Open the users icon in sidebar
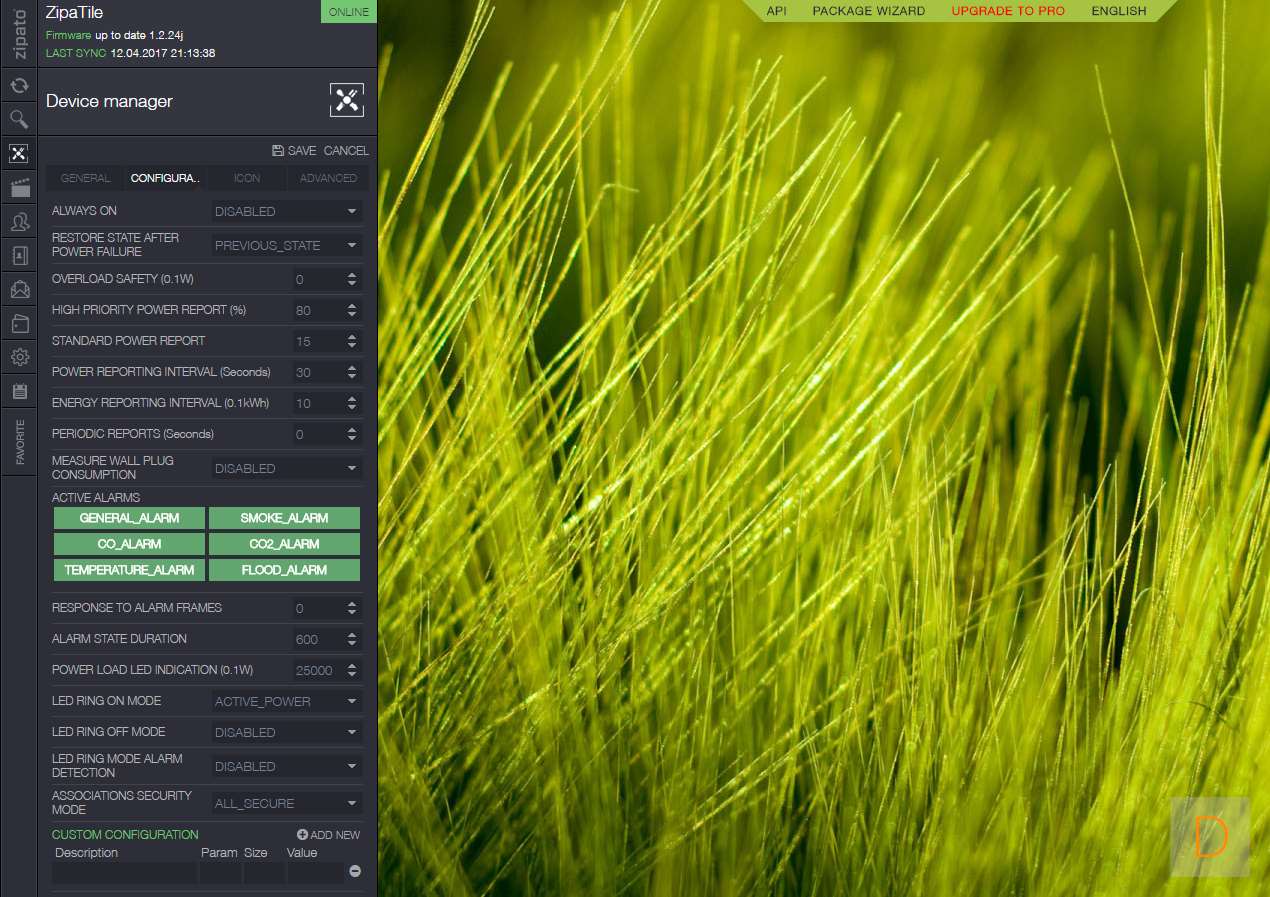This screenshot has width=1270, height=897. pyautogui.click(x=19, y=221)
